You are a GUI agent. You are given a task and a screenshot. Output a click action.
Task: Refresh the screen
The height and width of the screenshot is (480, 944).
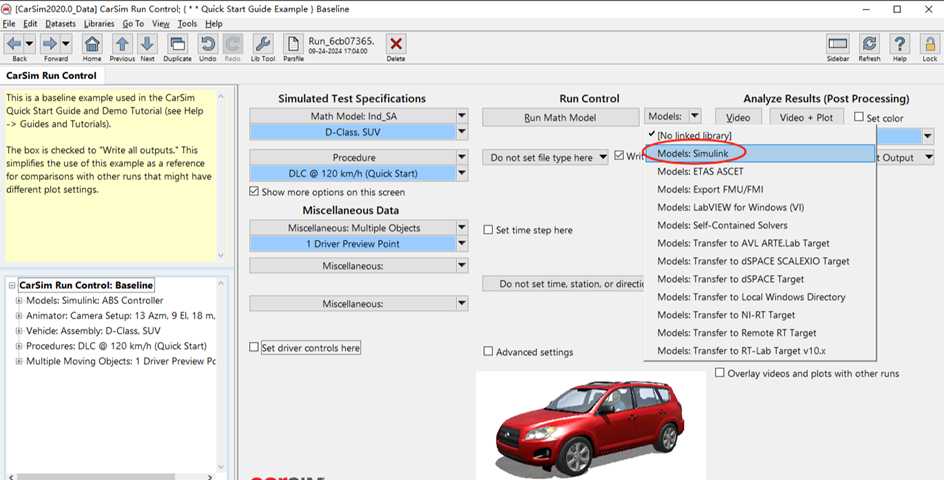tap(869, 44)
